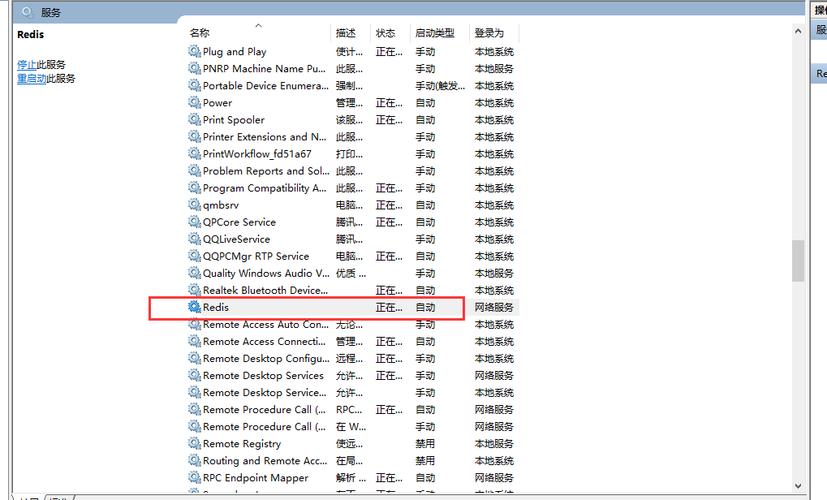This screenshot has width=827, height=500.
Task: Click the 服务 magnifier icon in the header
Action: point(27,12)
